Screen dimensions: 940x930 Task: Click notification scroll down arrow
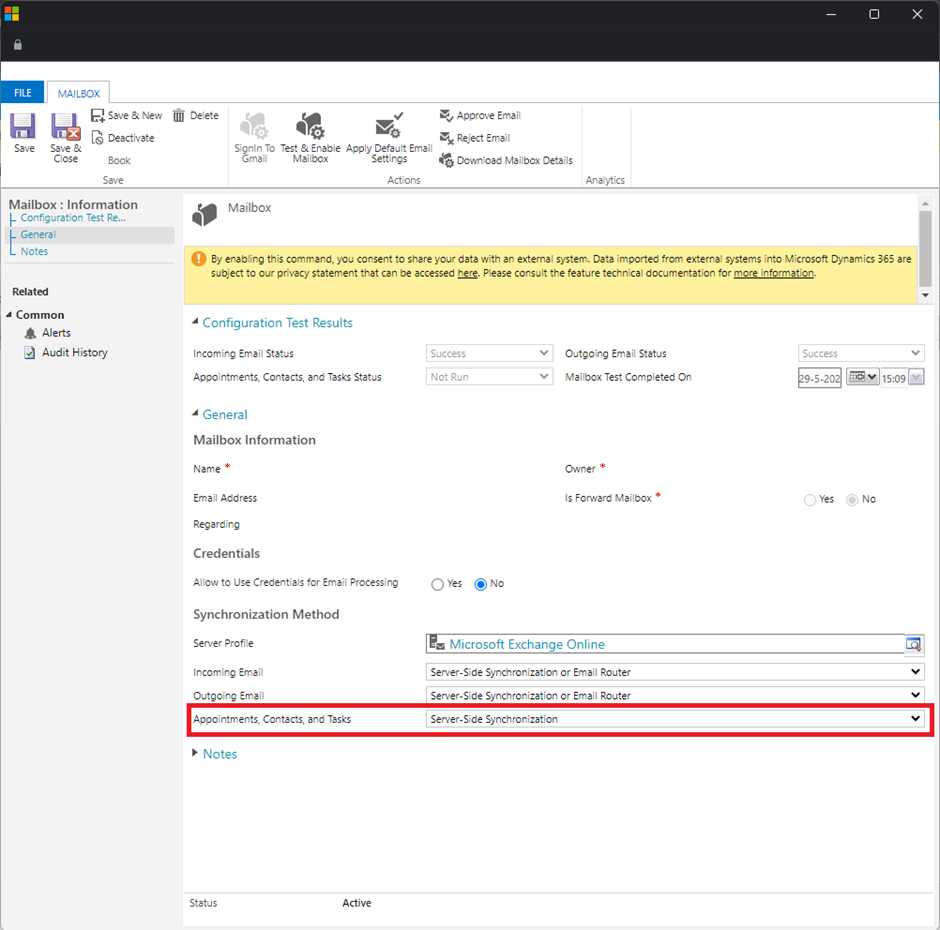(x=925, y=295)
